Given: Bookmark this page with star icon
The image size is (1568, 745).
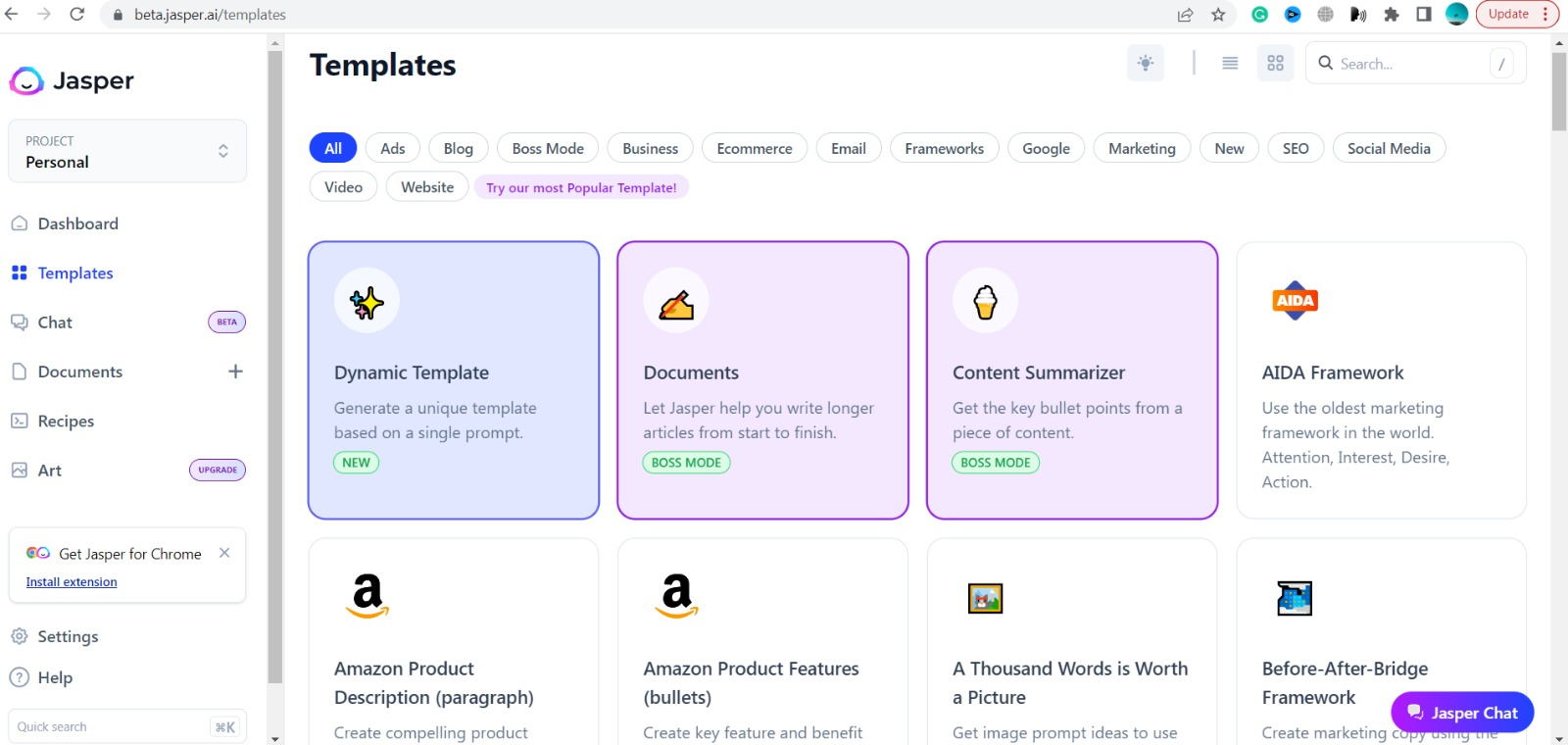Looking at the screenshot, I should coord(1218,15).
